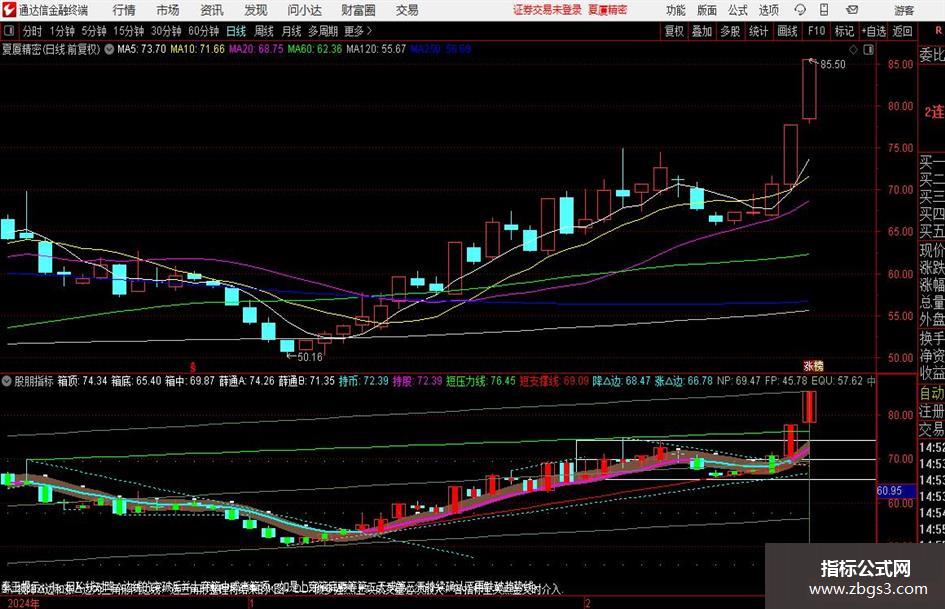Select the 周线 weekly period tab
The width and height of the screenshot is (945, 609).
pos(263,31)
